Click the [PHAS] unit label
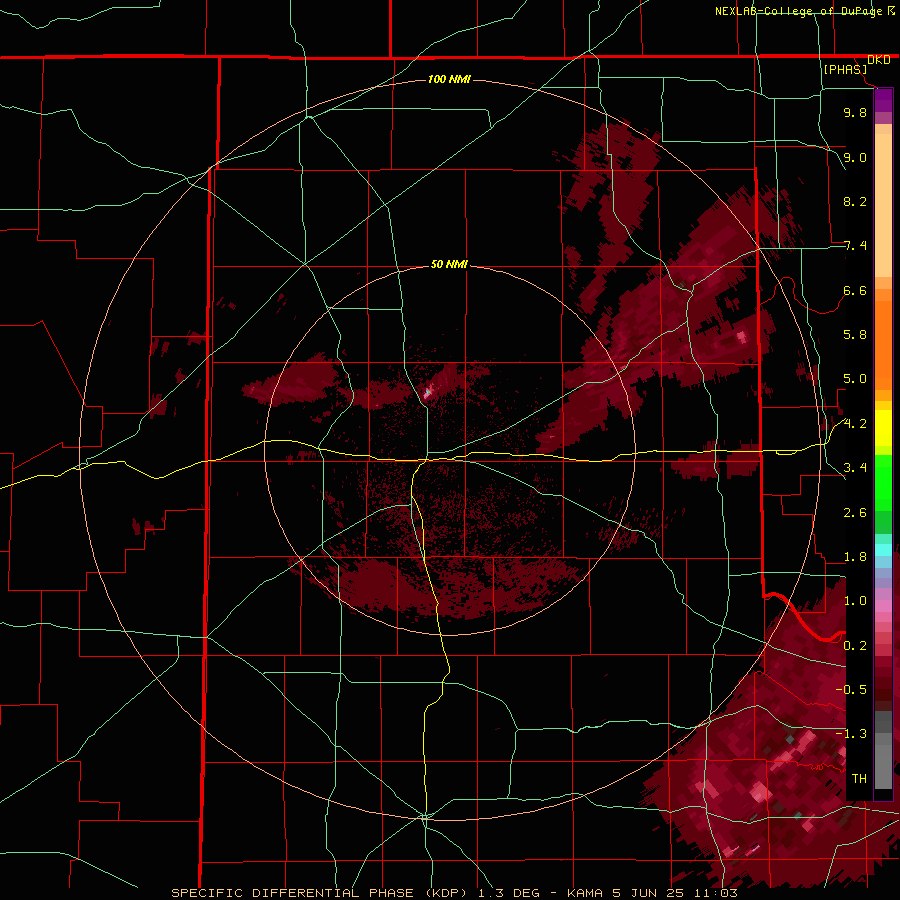900x900 pixels. [x=845, y=69]
